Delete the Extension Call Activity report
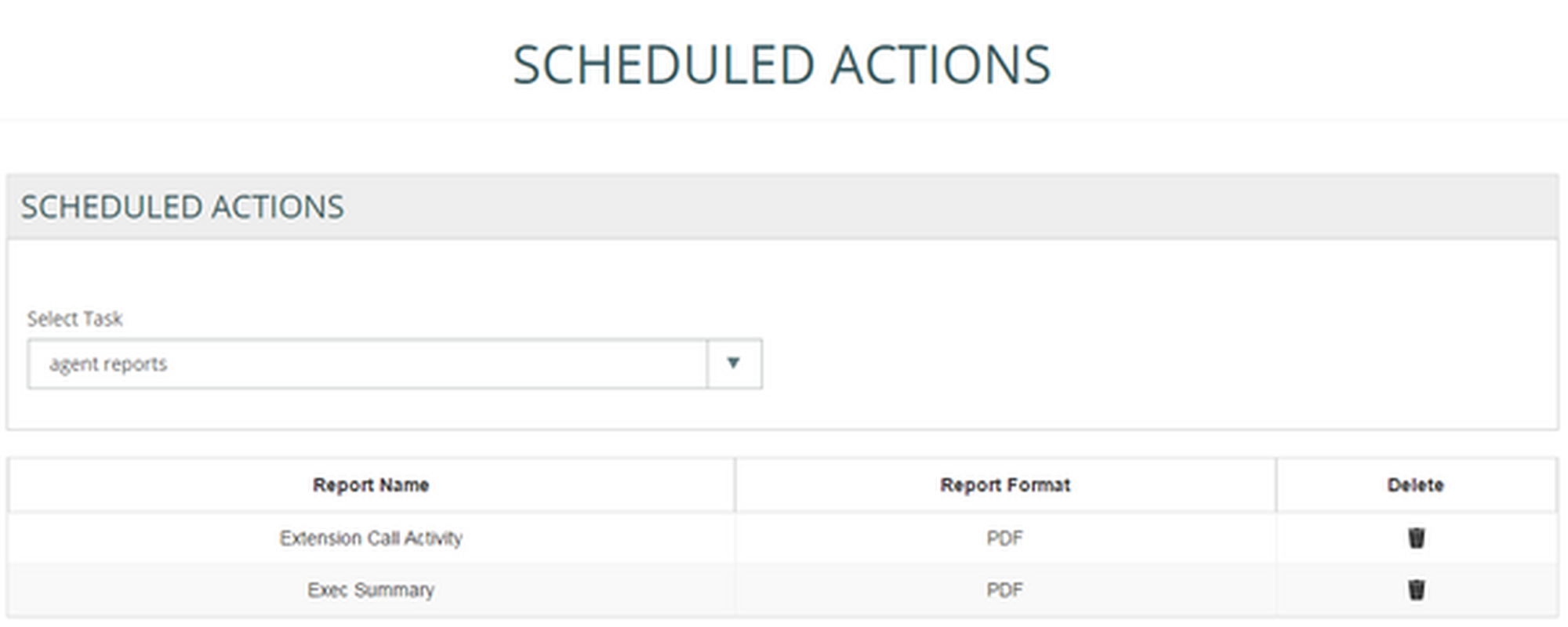The height and width of the screenshot is (627, 1568). tap(1416, 538)
